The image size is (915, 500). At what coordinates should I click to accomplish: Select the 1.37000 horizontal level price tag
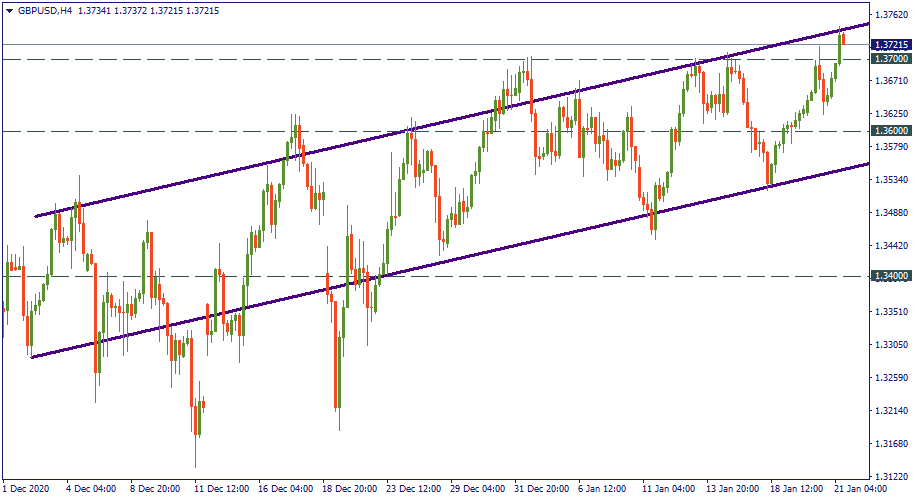point(890,59)
